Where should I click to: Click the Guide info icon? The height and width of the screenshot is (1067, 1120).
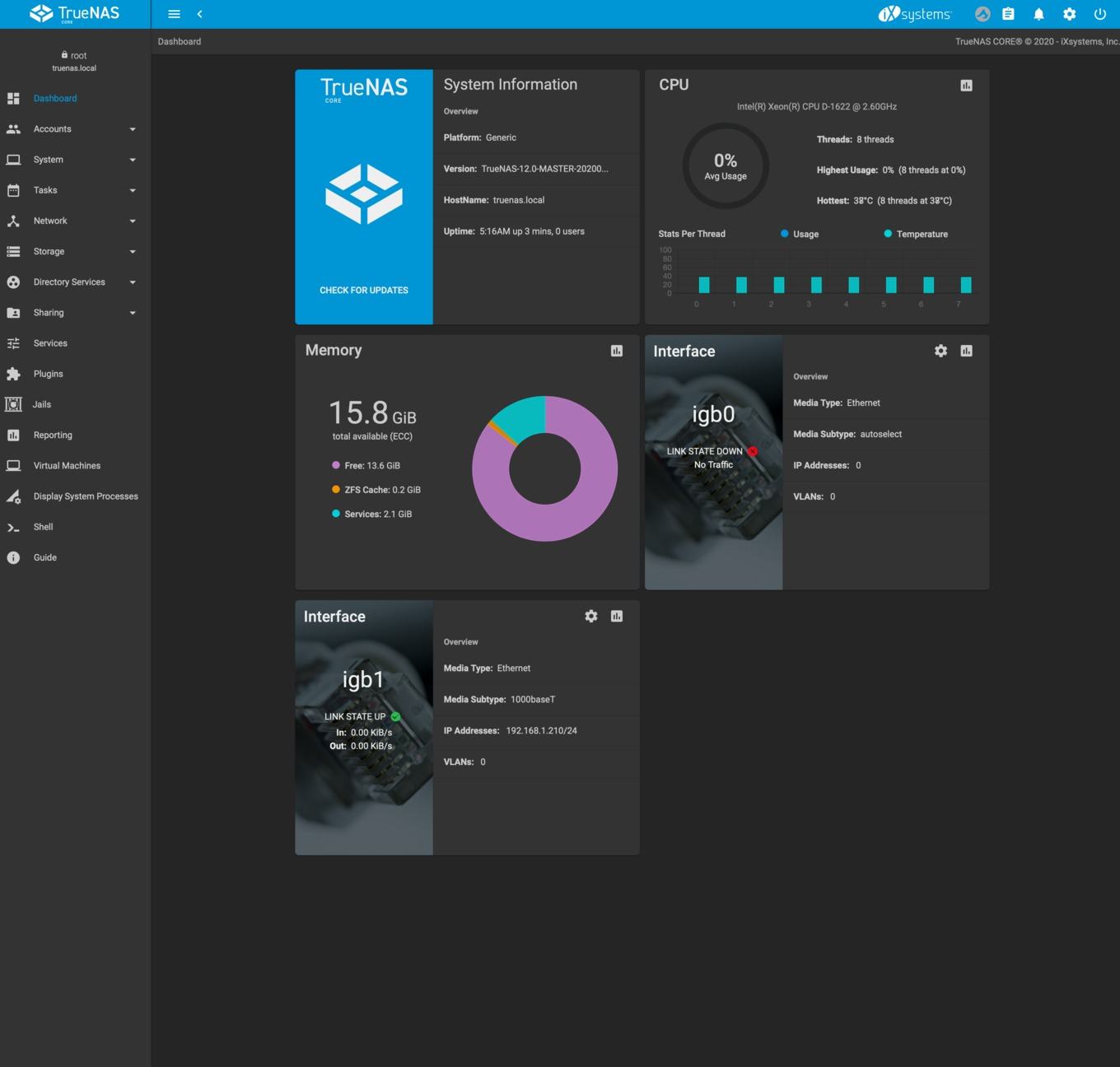click(x=13, y=557)
